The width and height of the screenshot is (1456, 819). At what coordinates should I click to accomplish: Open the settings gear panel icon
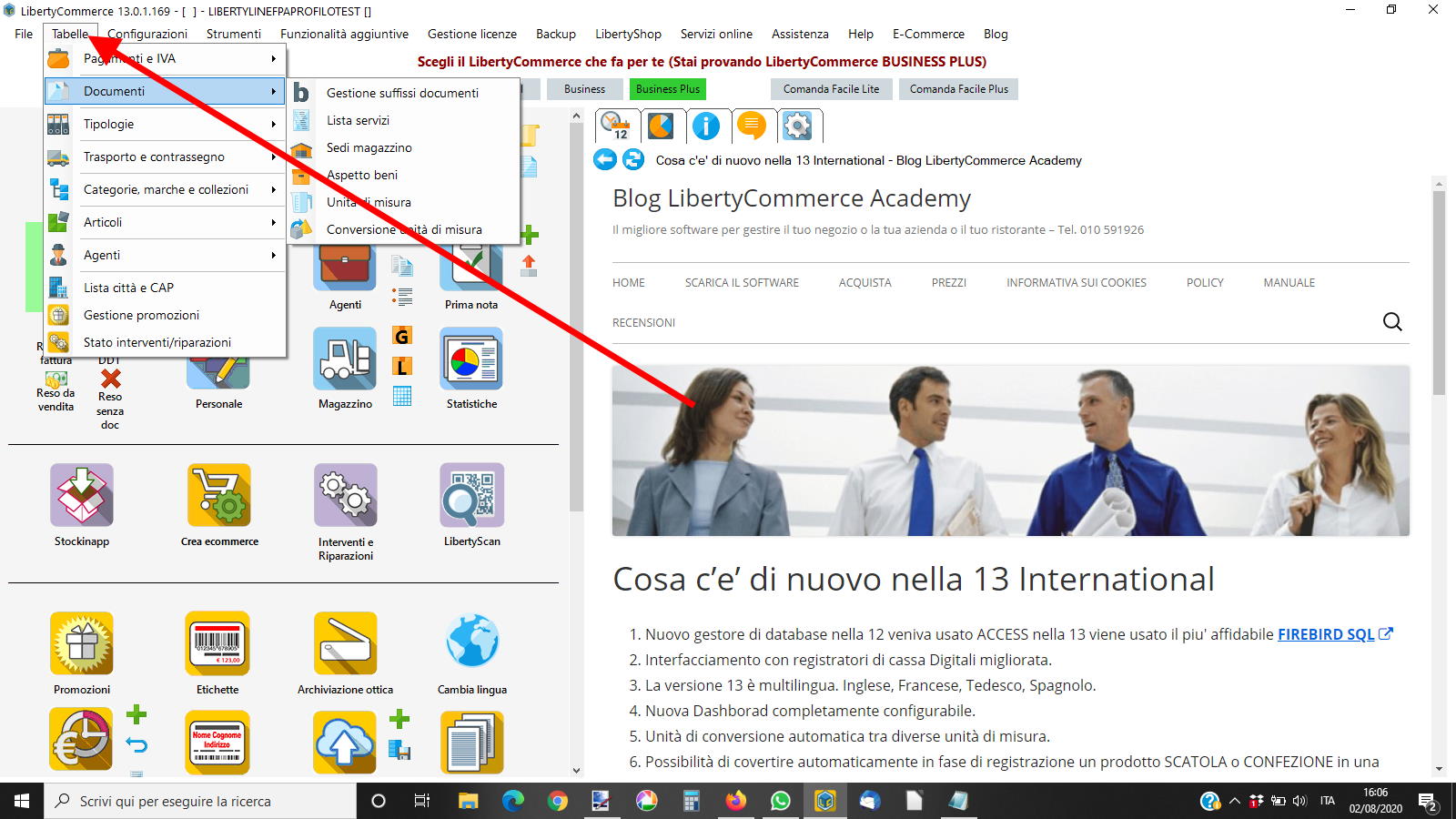(x=797, y=126)
